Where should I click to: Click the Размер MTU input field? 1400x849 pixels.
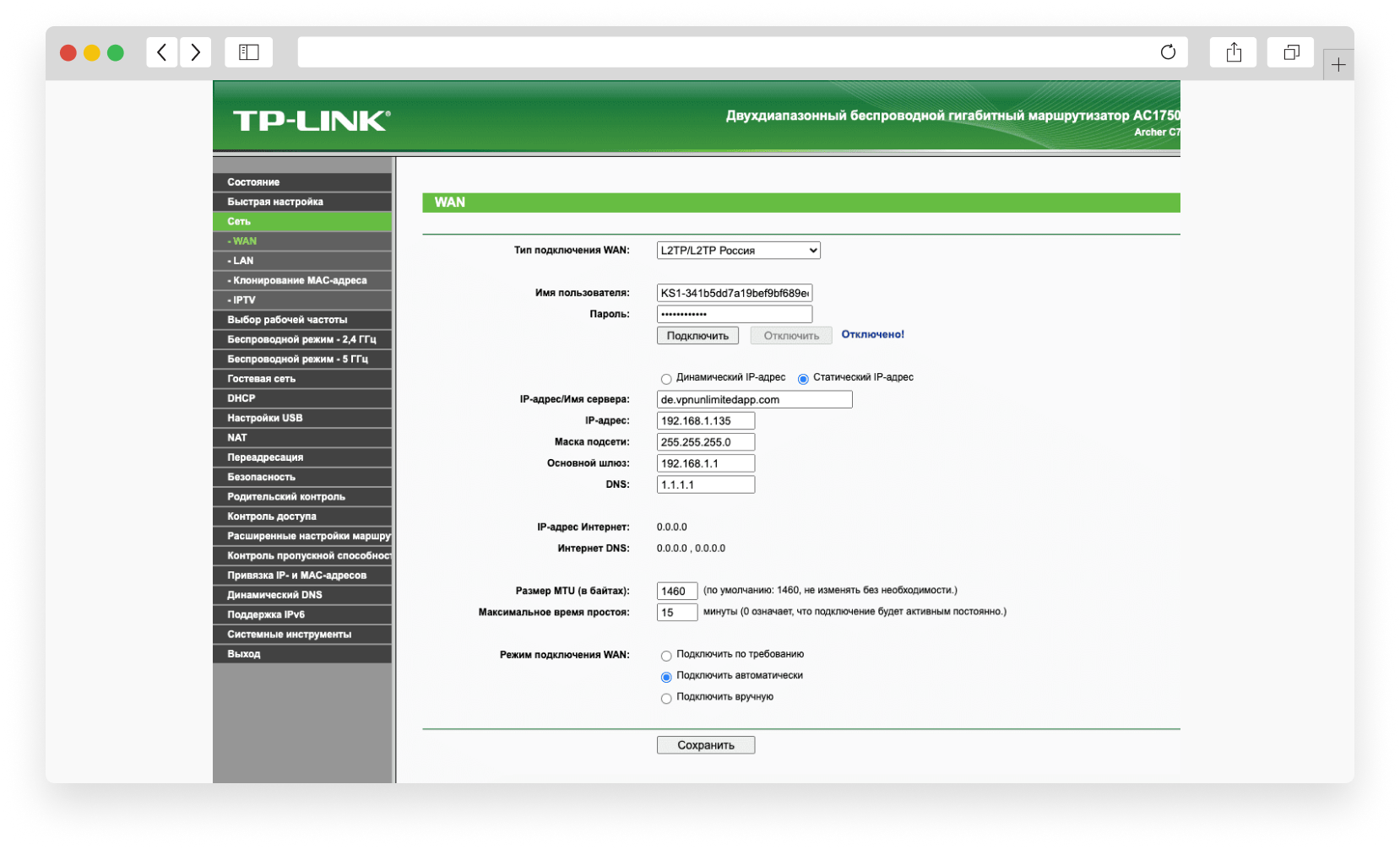pos(677,591)
